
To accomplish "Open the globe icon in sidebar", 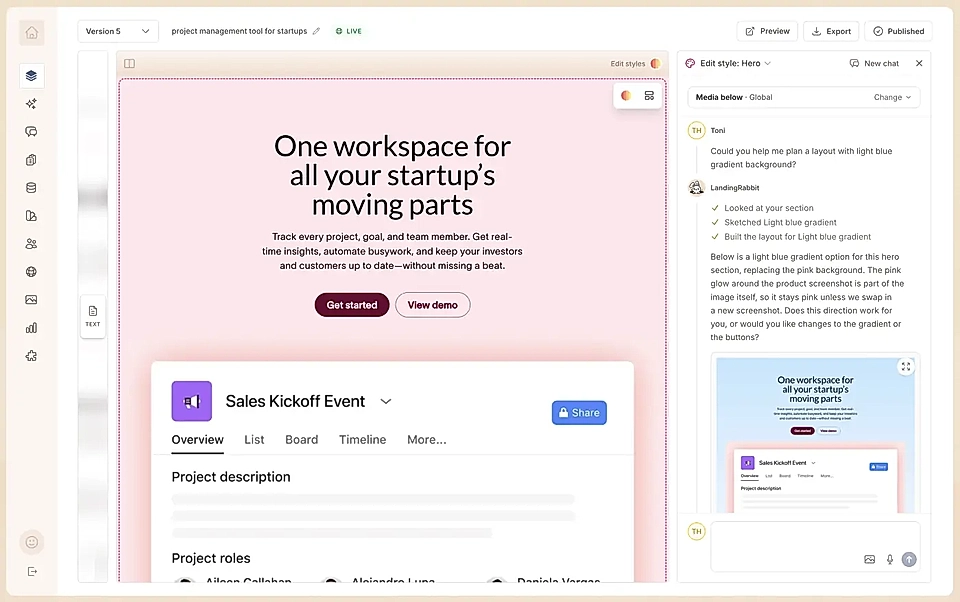I will [x=31, y=272].
